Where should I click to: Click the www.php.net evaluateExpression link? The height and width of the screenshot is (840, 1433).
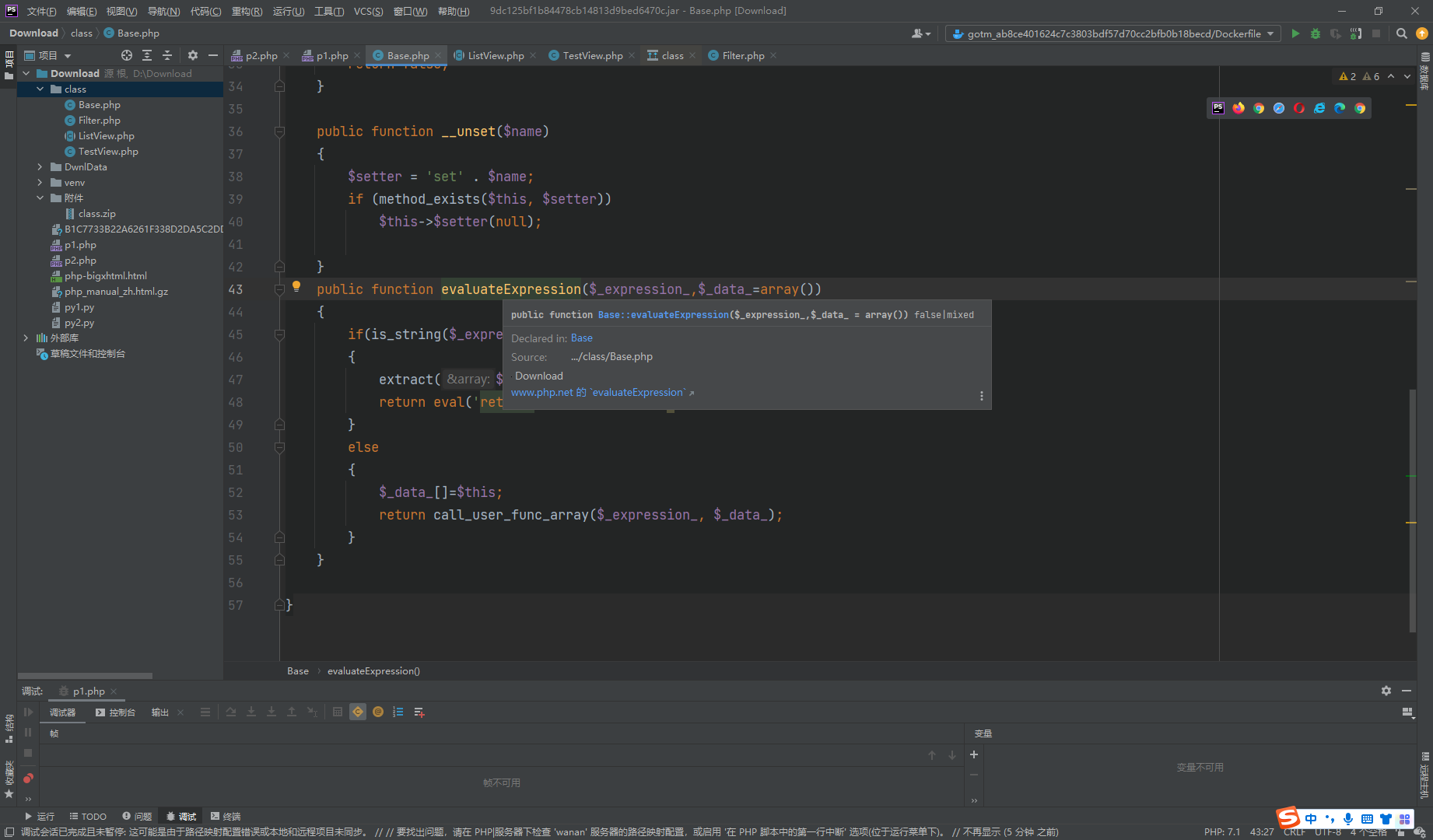pos(602,393)
